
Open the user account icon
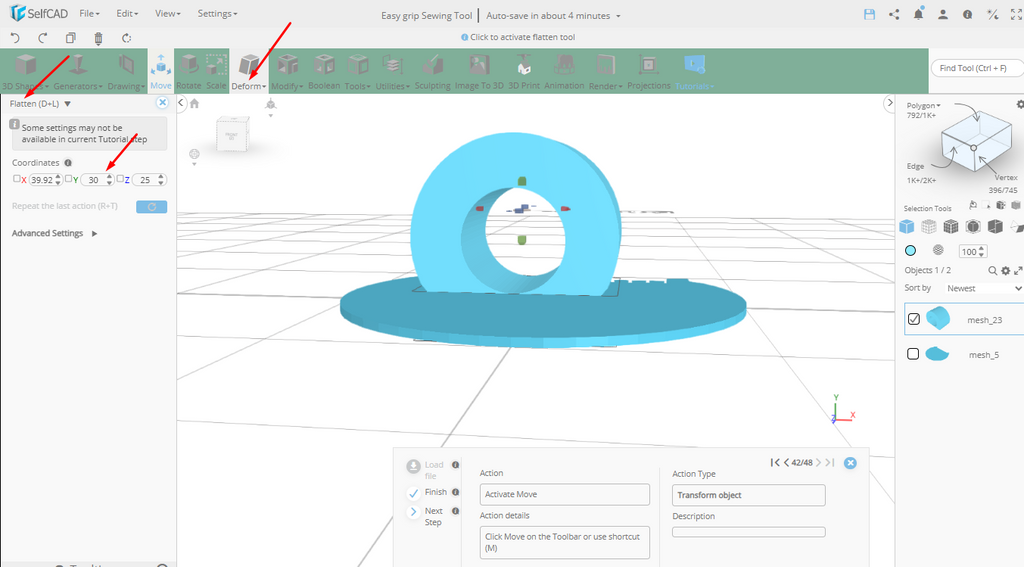pos(943,14)
